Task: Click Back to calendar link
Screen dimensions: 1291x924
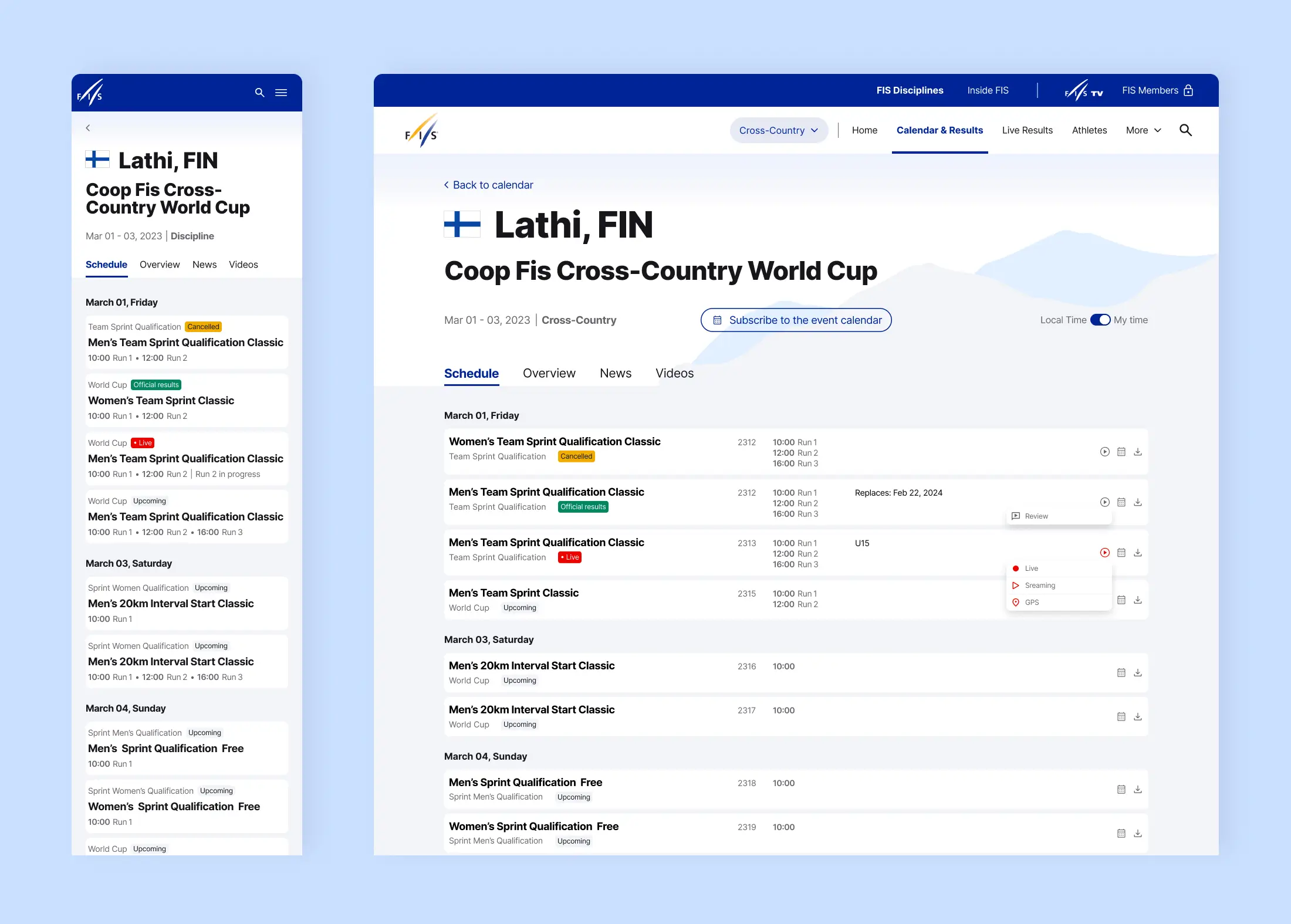Action: point(488,185)
